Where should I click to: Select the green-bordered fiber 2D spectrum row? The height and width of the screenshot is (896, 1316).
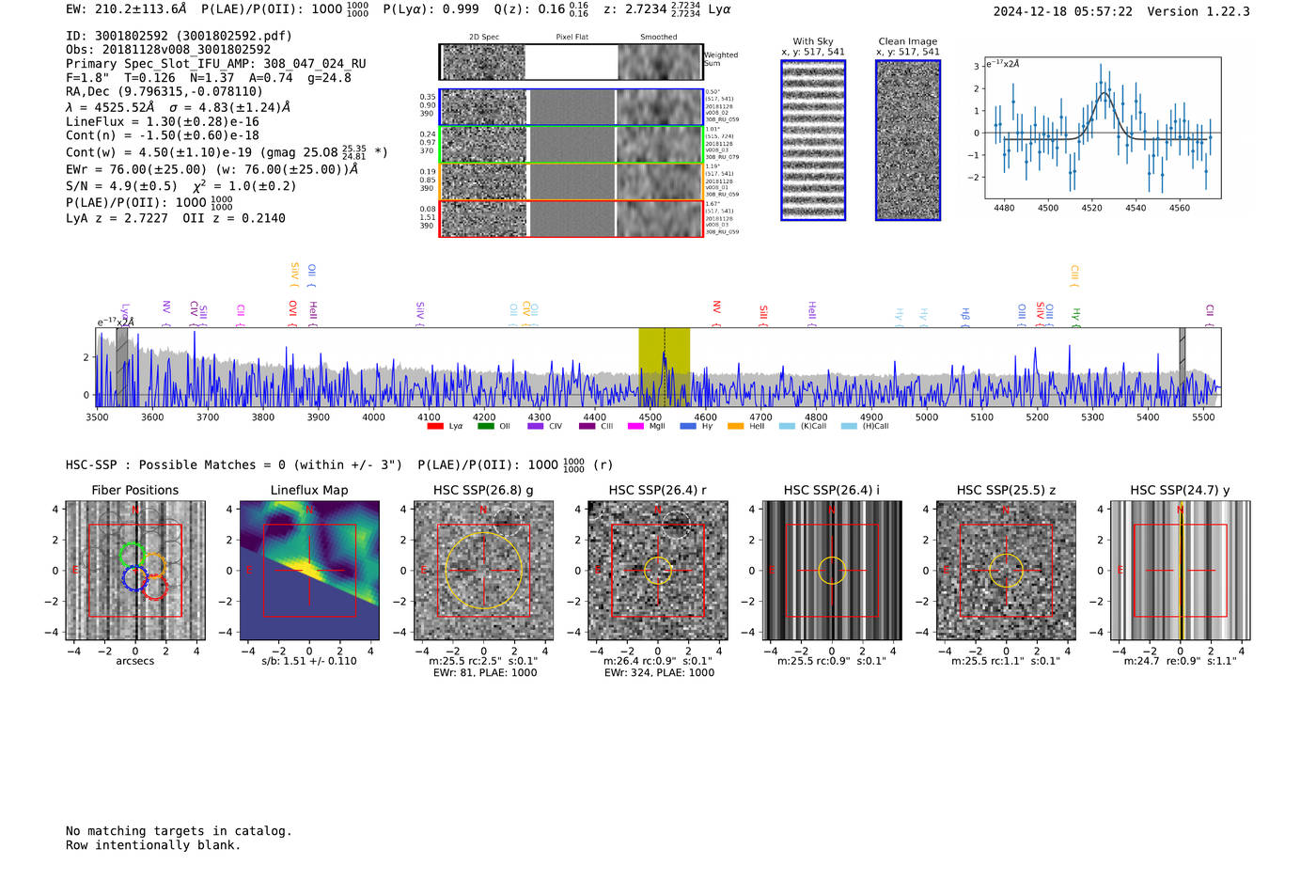(571, 145)
